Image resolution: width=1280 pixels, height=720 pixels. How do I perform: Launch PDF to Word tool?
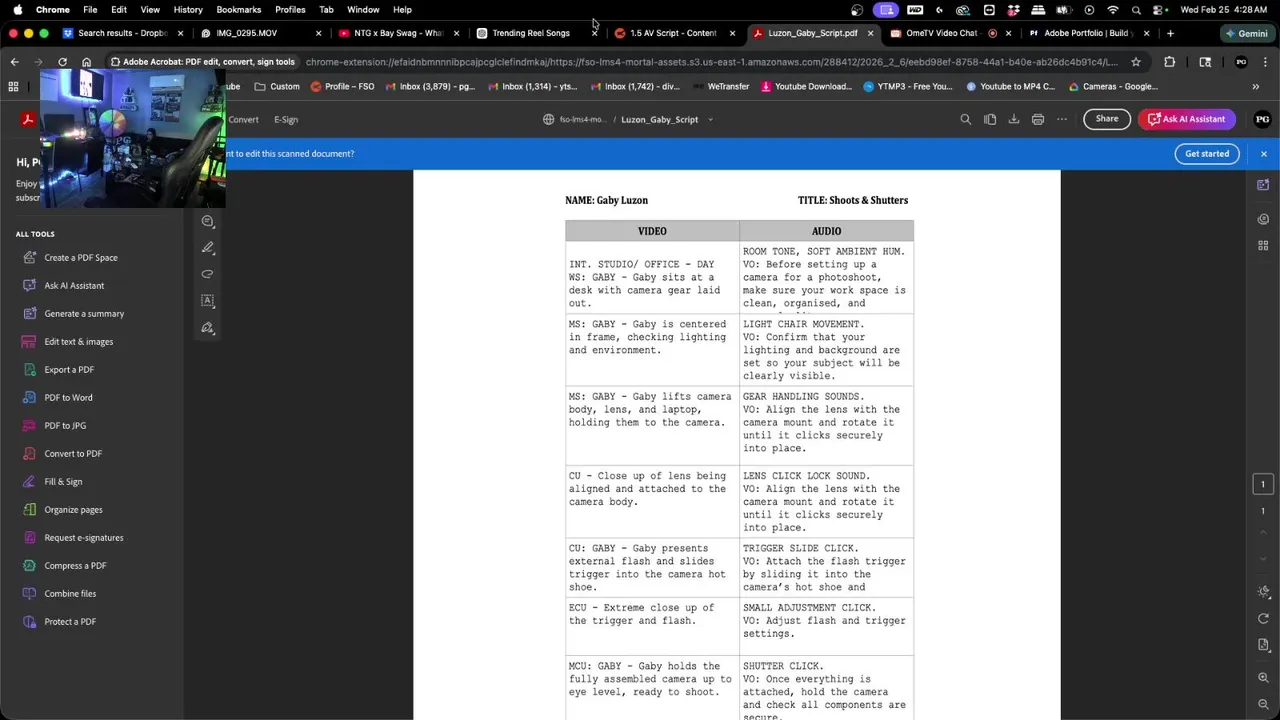68,397
